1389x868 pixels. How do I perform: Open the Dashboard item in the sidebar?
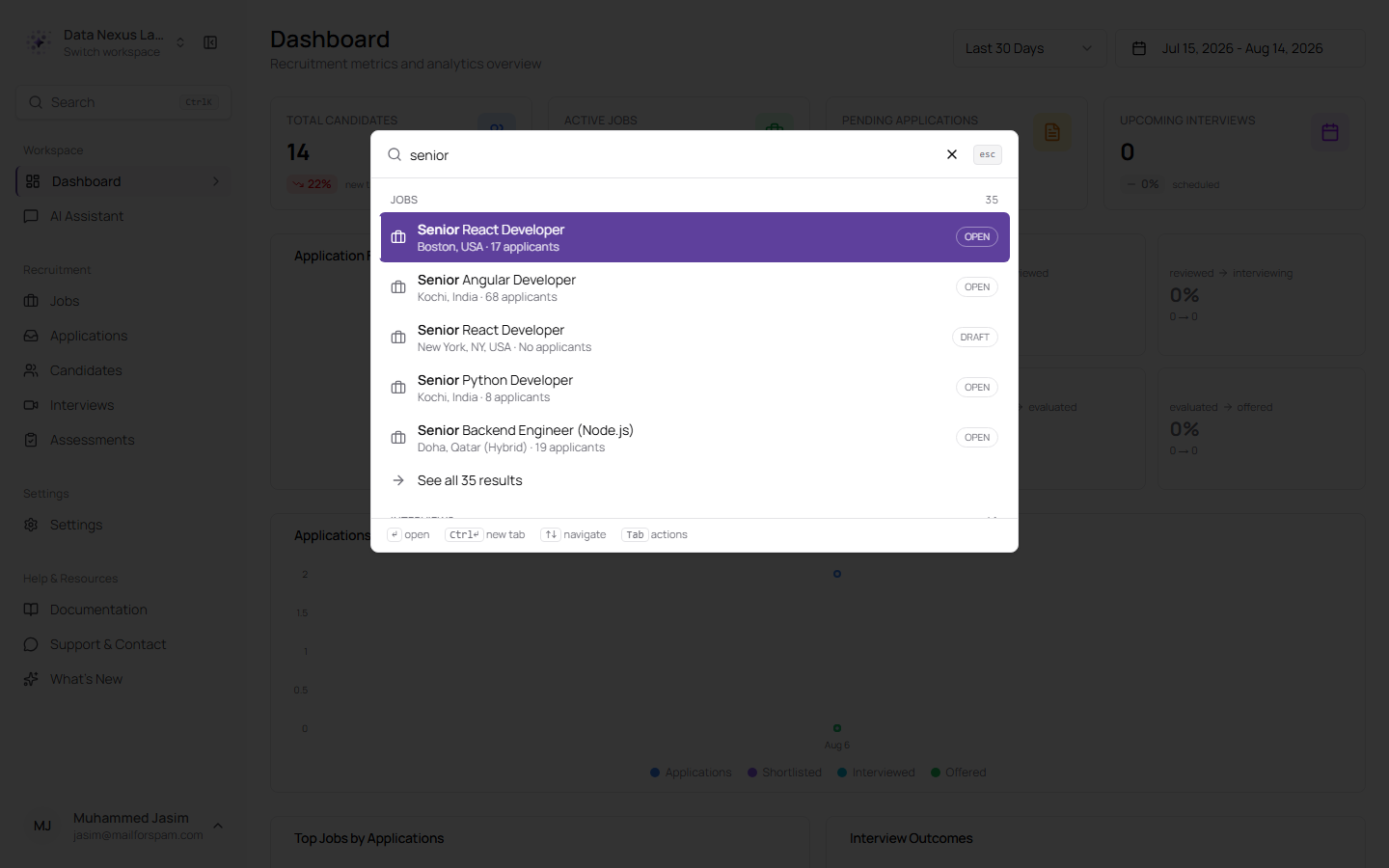pos(123,181)
